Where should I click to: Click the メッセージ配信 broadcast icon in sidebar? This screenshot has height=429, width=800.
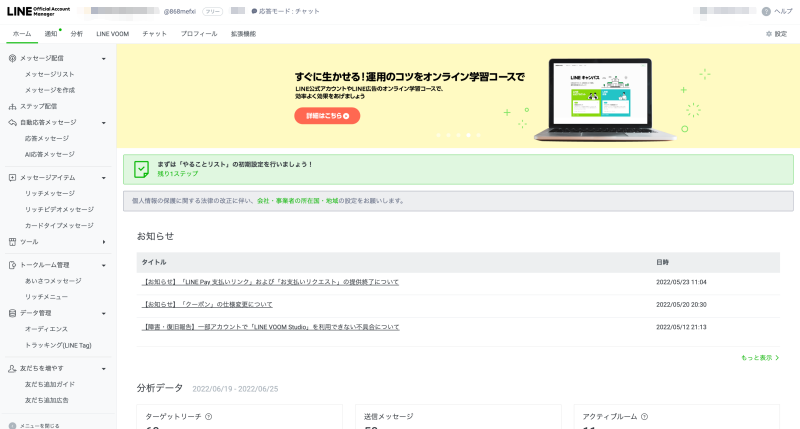click(x=12, y=58)
